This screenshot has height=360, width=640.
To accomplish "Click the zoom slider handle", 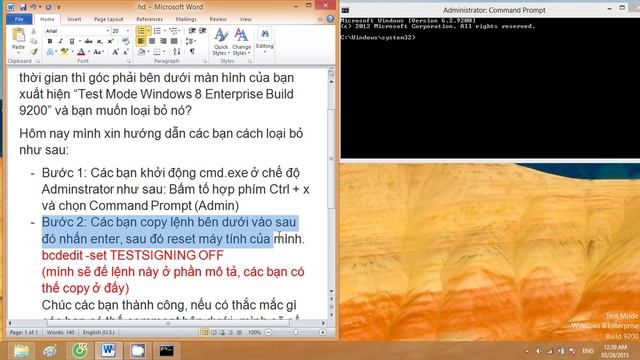I will coord(296,333).
